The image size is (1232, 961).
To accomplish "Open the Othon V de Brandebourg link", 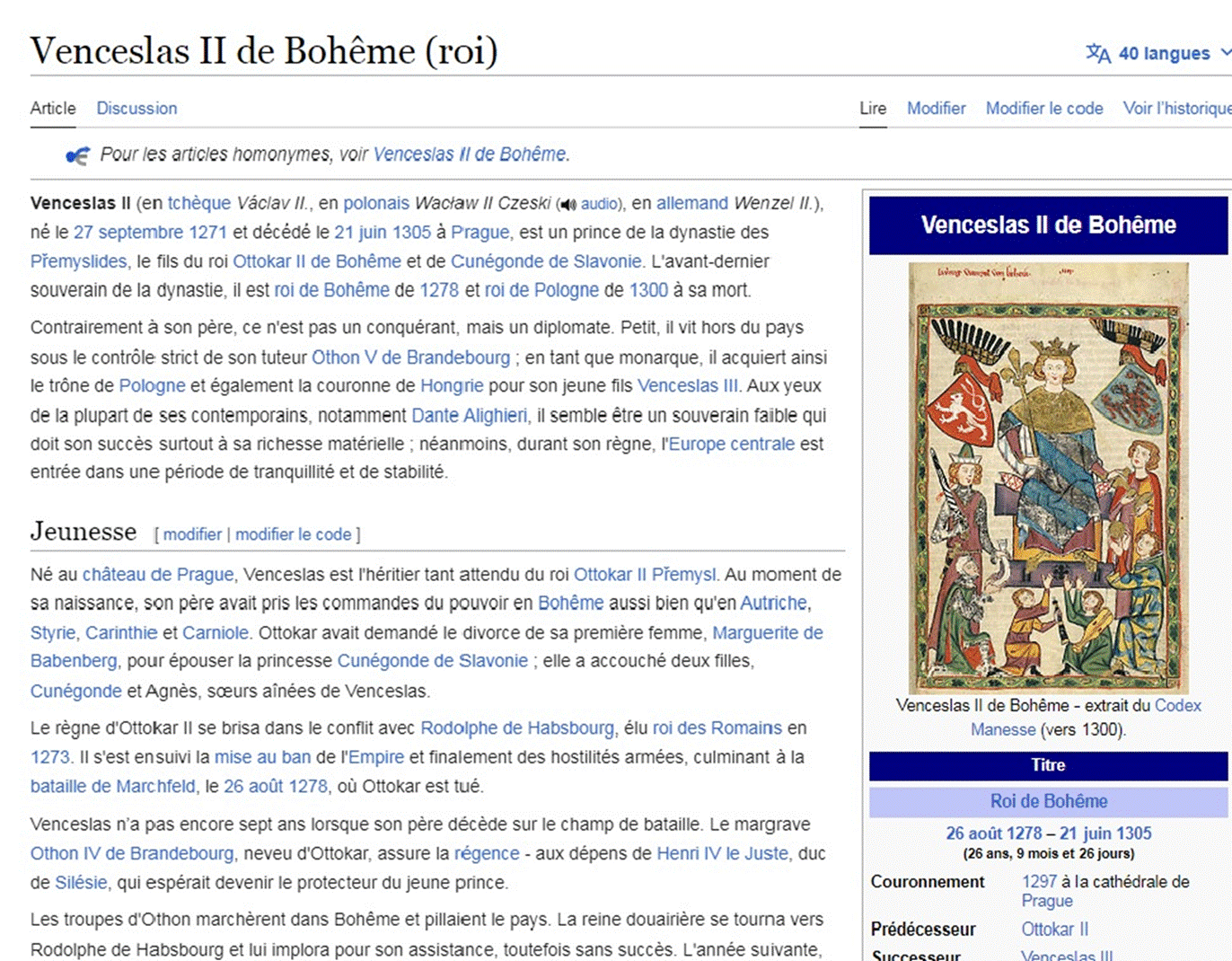I will (x=410, y=357).
